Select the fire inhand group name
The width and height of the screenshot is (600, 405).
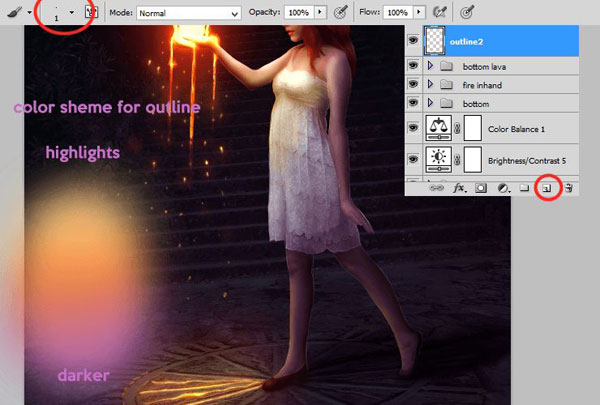[x=482, y=85]
